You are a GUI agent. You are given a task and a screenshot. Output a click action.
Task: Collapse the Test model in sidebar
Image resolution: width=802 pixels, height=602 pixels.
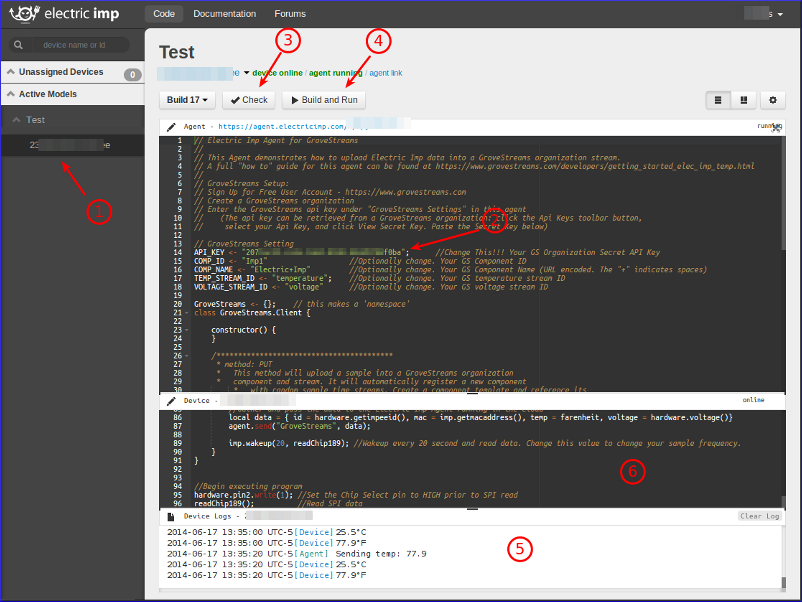(14, 120)
